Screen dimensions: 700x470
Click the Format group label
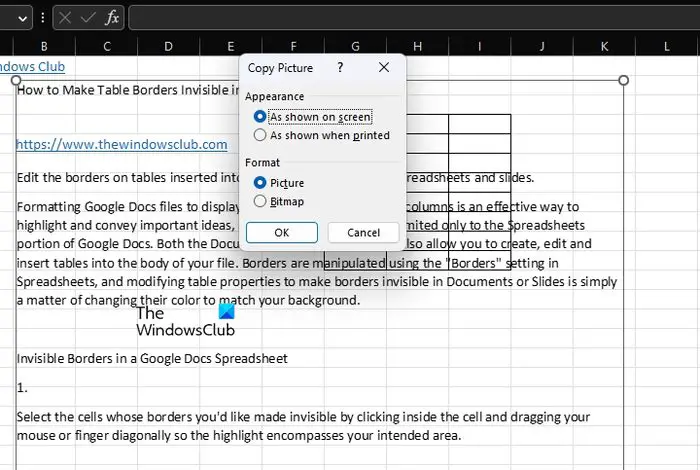point(262,162)
